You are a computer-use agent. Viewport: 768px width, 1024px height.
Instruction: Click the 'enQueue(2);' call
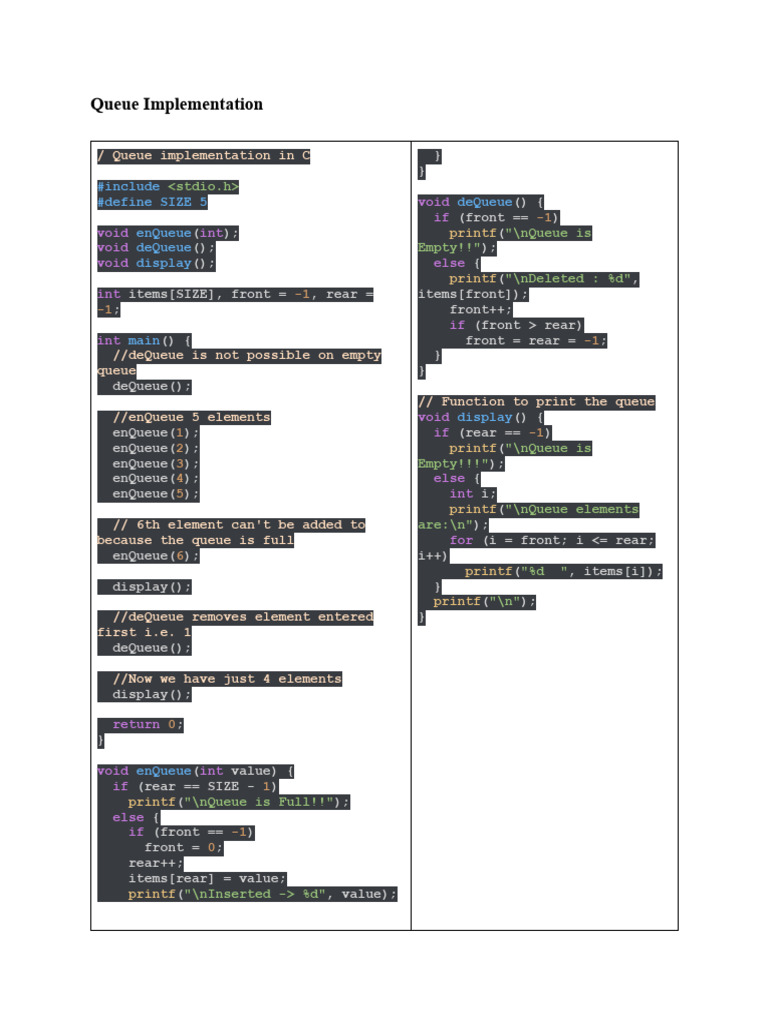coord(155,449)
